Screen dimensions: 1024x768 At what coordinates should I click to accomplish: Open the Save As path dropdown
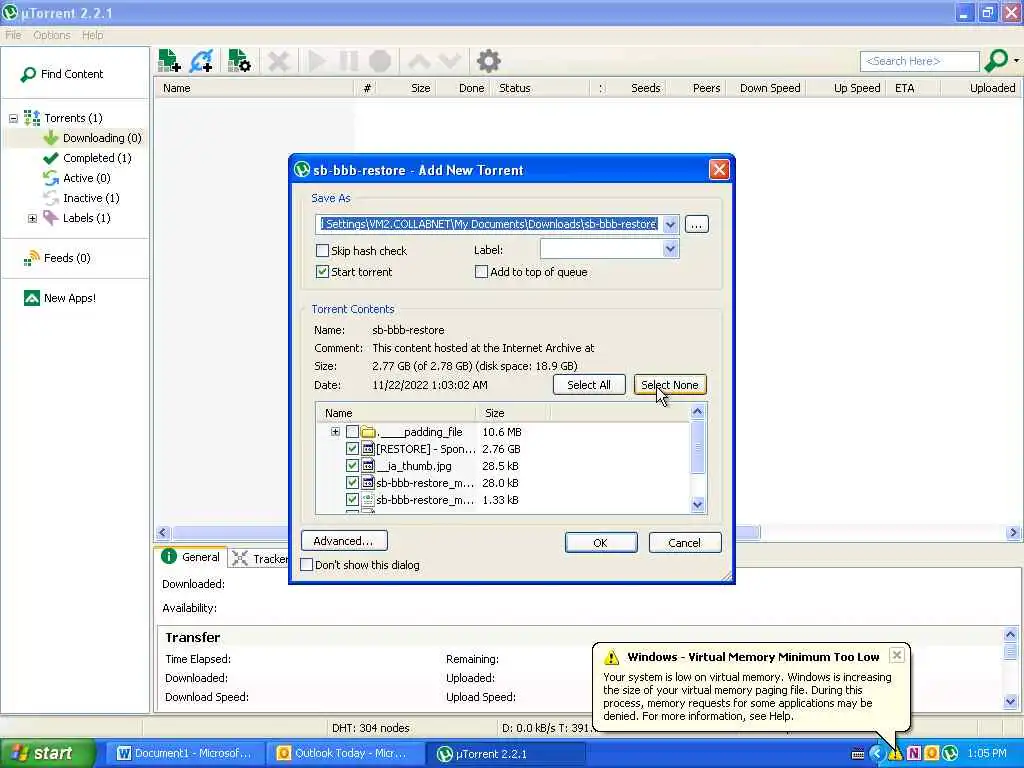[670, 225]
